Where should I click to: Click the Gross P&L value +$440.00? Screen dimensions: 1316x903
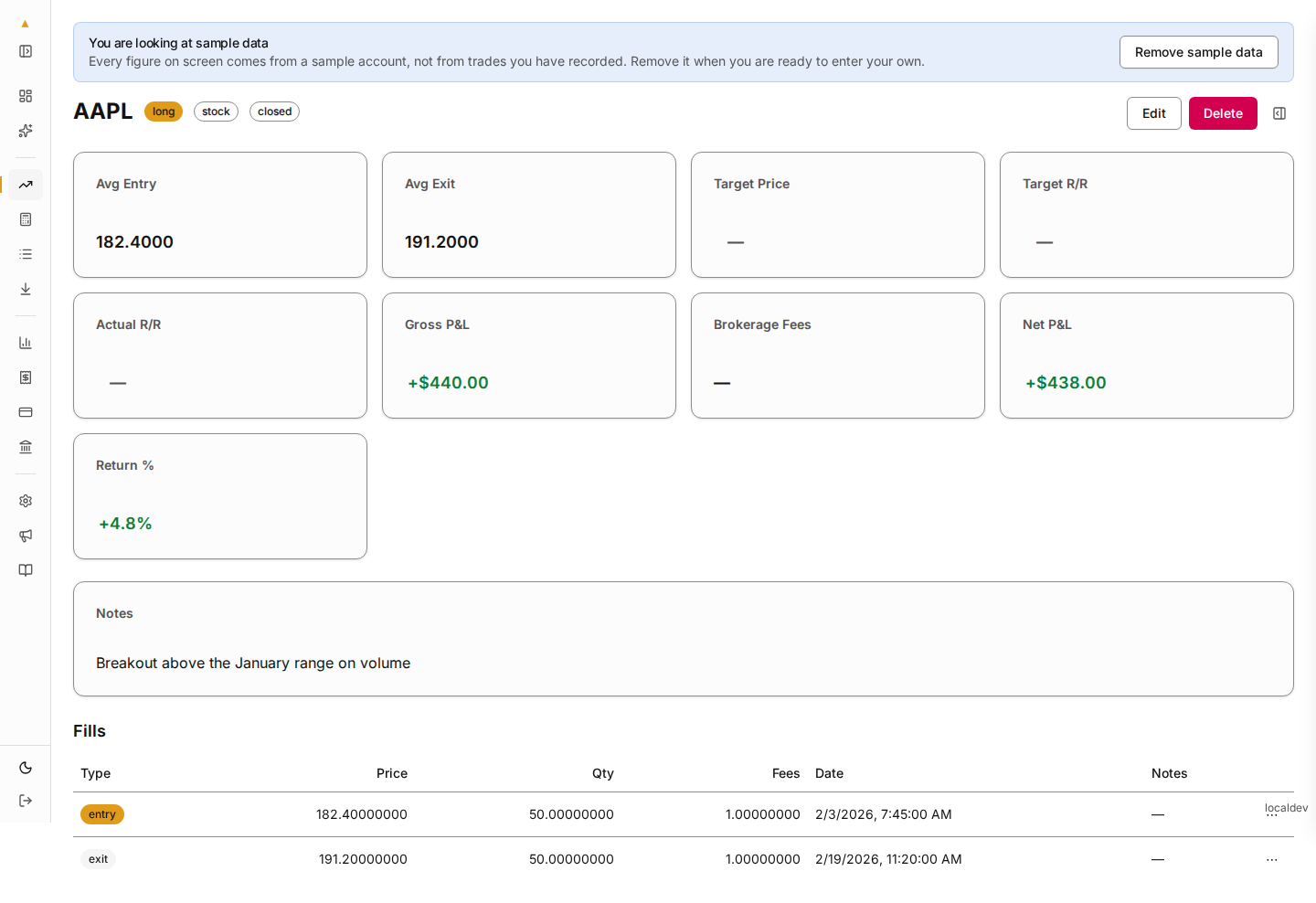tap(448, 383)
